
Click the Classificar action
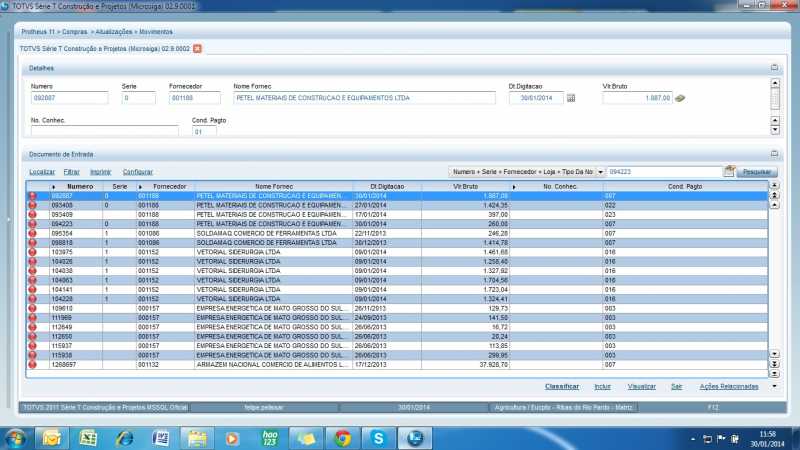tap(562, 387)
